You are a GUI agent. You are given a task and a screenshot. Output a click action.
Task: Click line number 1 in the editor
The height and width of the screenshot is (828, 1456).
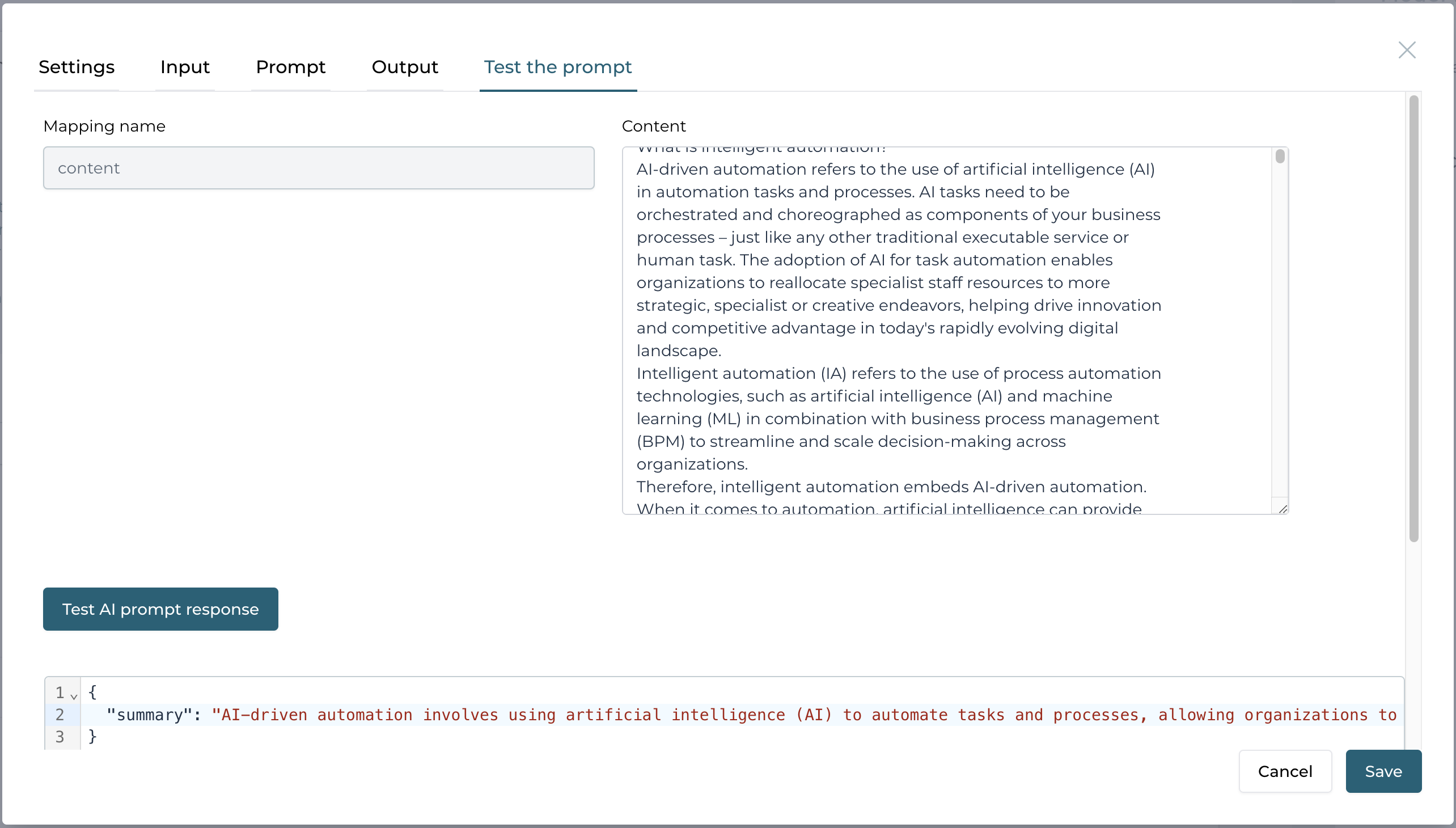click(60, 692)
